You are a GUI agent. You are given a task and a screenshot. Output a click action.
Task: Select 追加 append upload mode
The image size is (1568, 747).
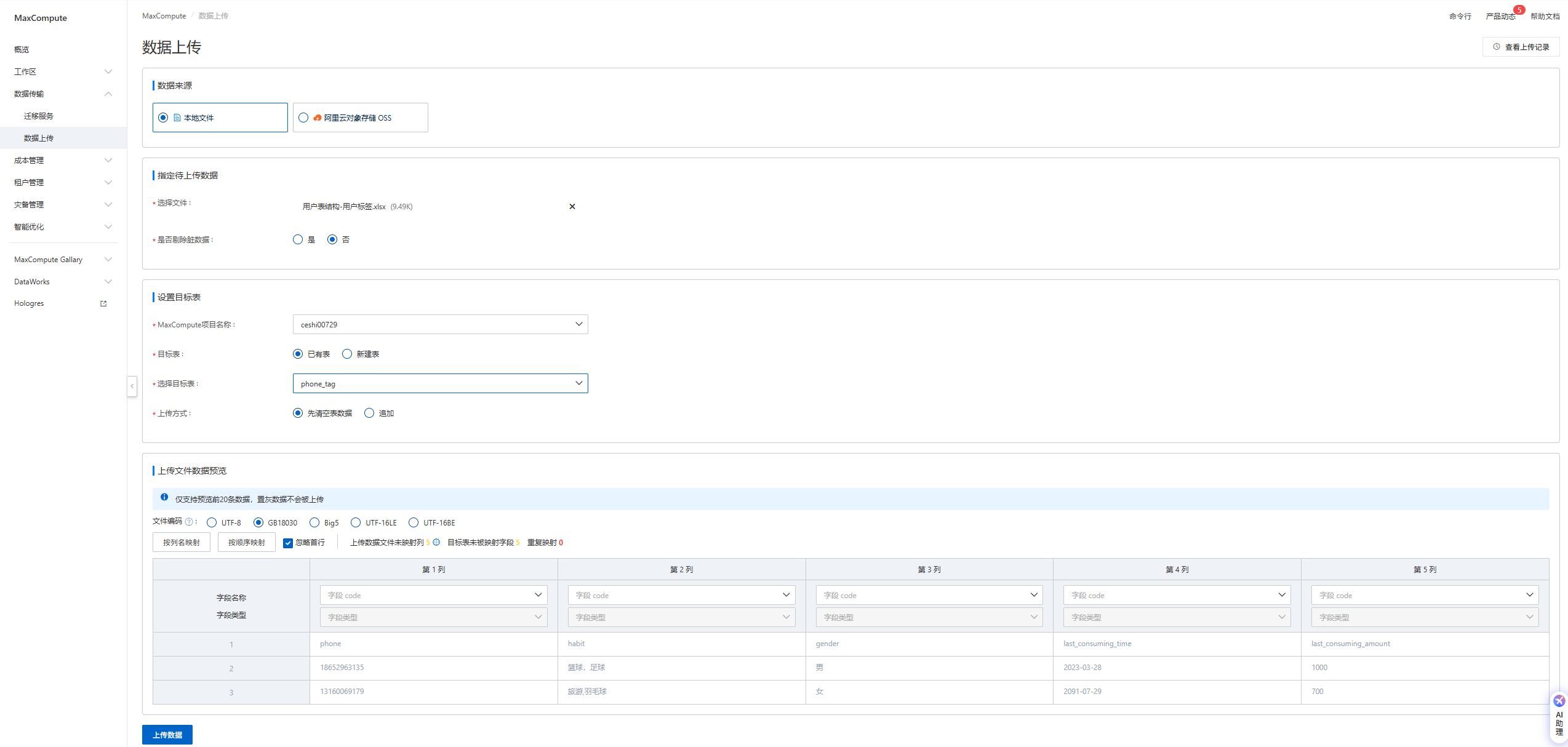pos(369,413)
